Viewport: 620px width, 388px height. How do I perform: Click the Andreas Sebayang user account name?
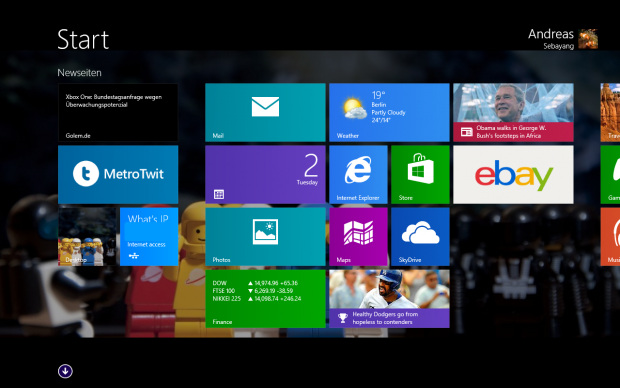point(551,39)
